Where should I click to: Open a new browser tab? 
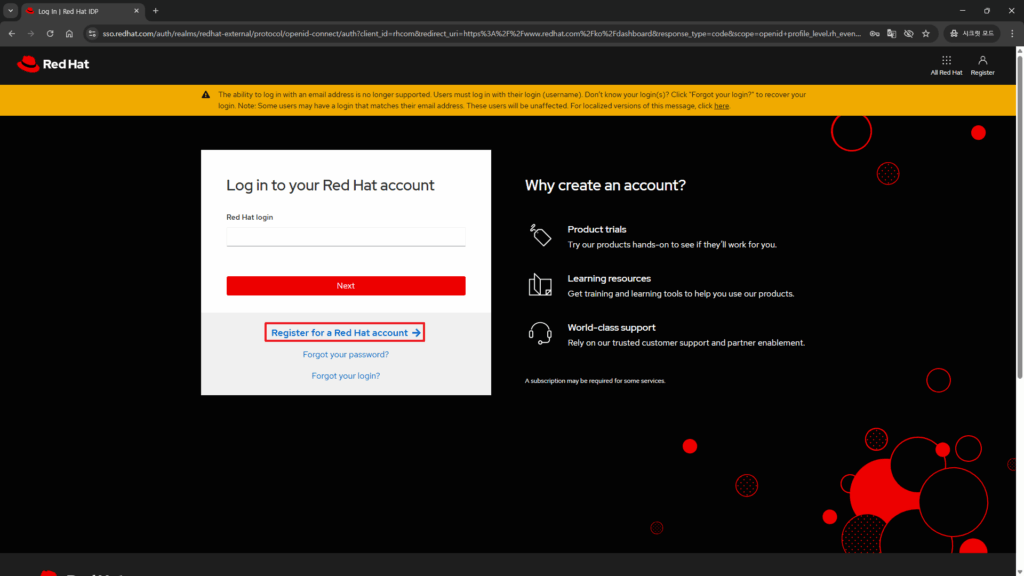(155, 11)
